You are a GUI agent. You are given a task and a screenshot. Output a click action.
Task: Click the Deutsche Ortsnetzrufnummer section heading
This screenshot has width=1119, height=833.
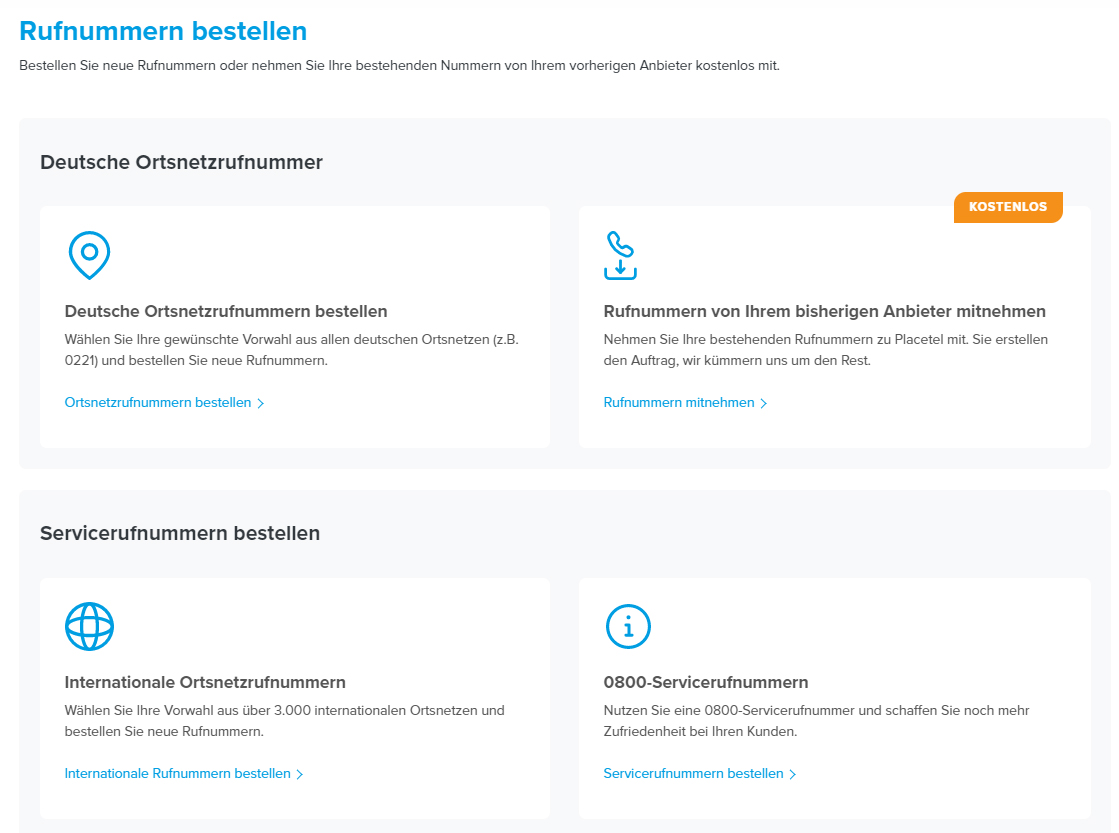pyautogui.click(x=181, y=162)
